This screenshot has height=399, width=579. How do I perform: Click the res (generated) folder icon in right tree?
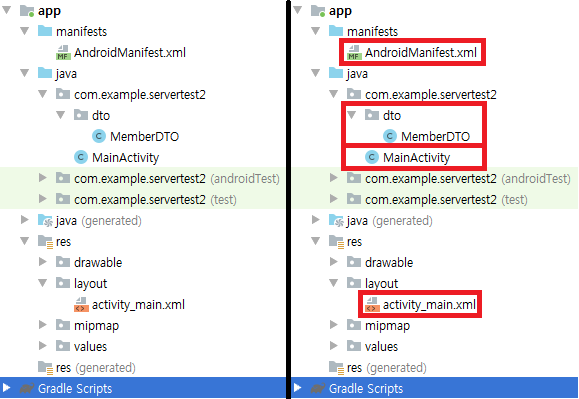click(x=337, y=367)
